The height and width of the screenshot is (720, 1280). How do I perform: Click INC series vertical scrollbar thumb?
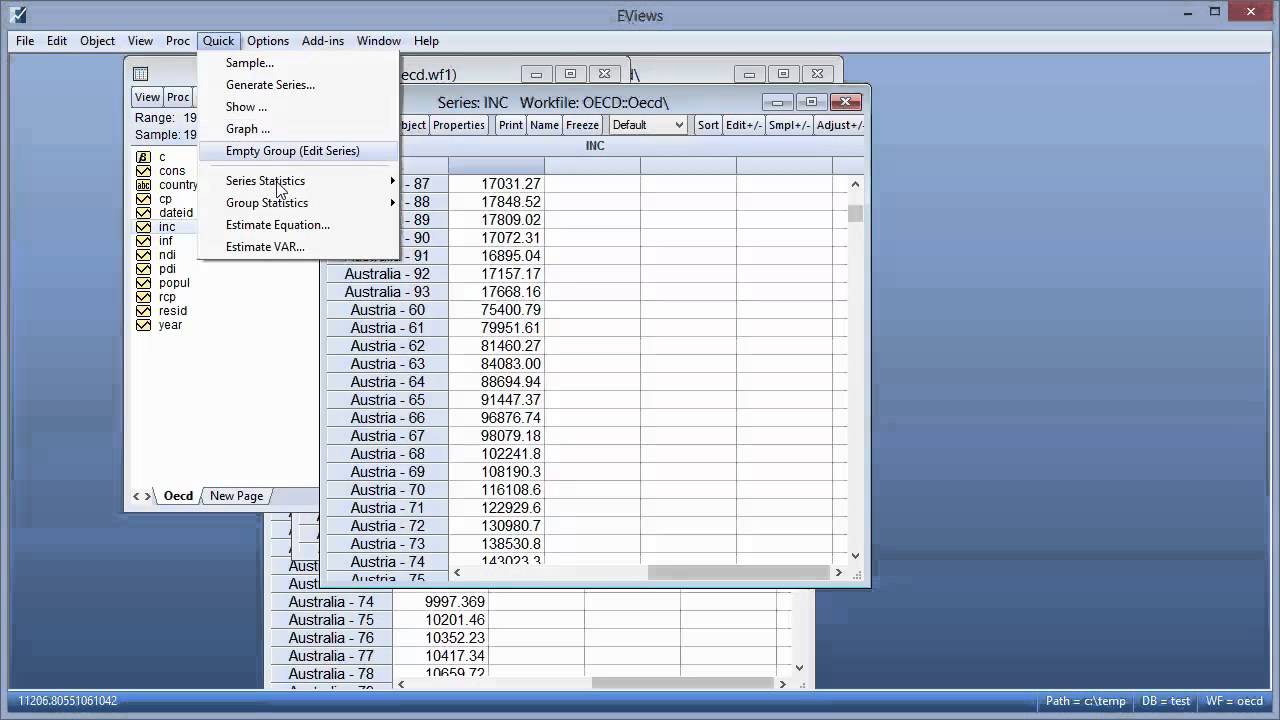click(855, 213)
